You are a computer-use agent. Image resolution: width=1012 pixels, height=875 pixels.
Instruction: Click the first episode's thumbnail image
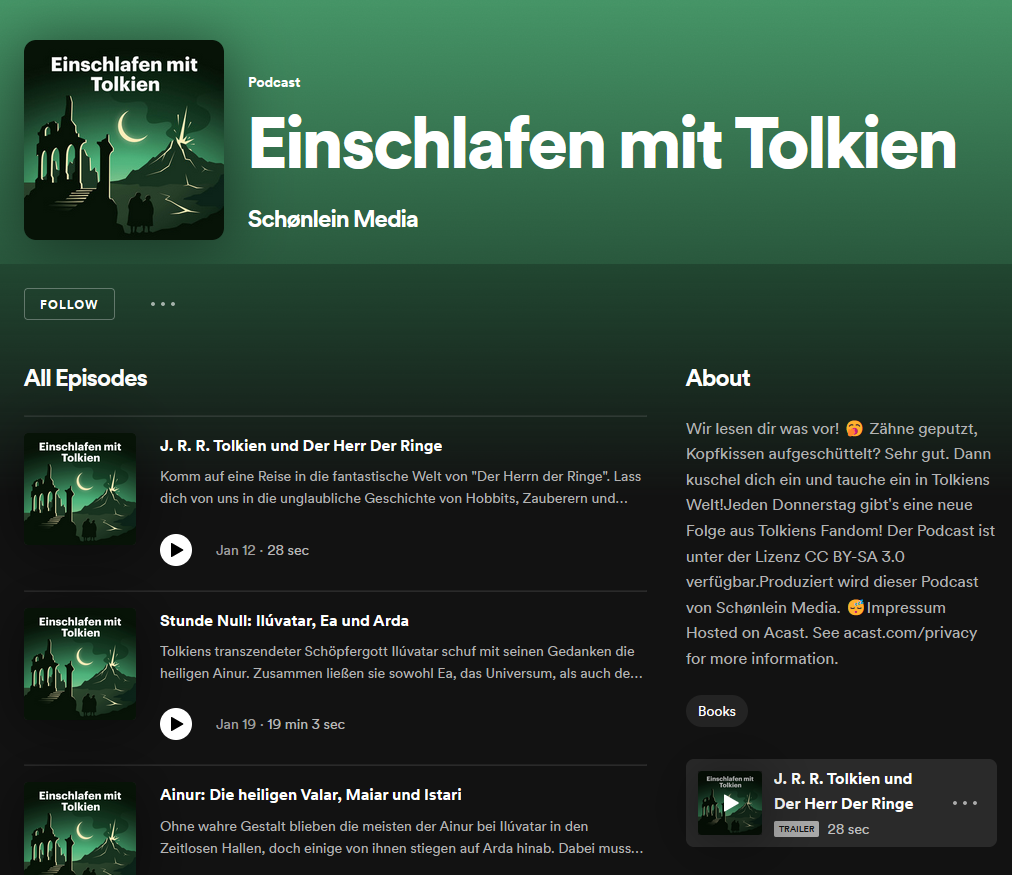[x=80, y=489]
